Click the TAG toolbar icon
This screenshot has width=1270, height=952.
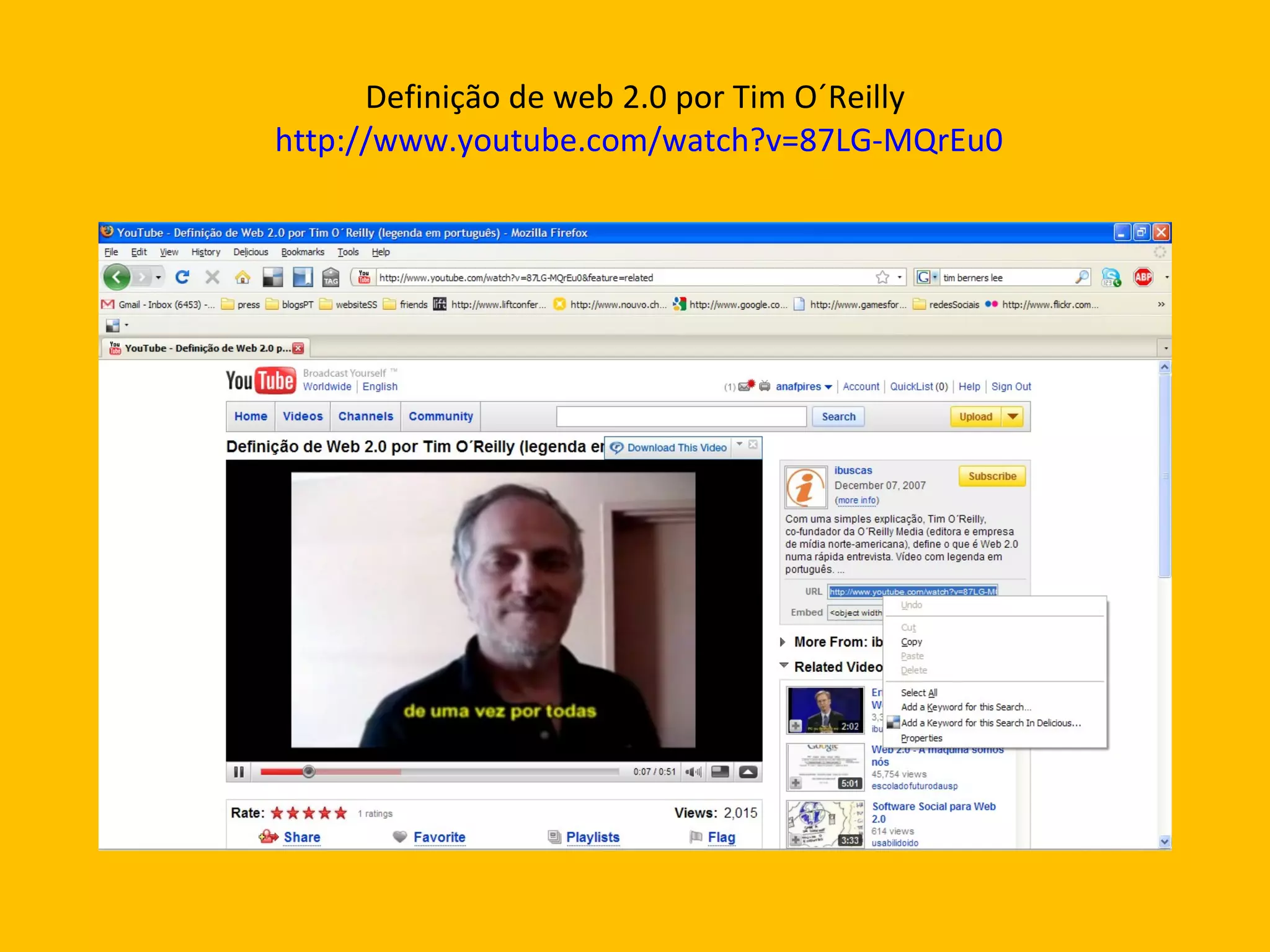pyautogui.click(x=331, y=277)
